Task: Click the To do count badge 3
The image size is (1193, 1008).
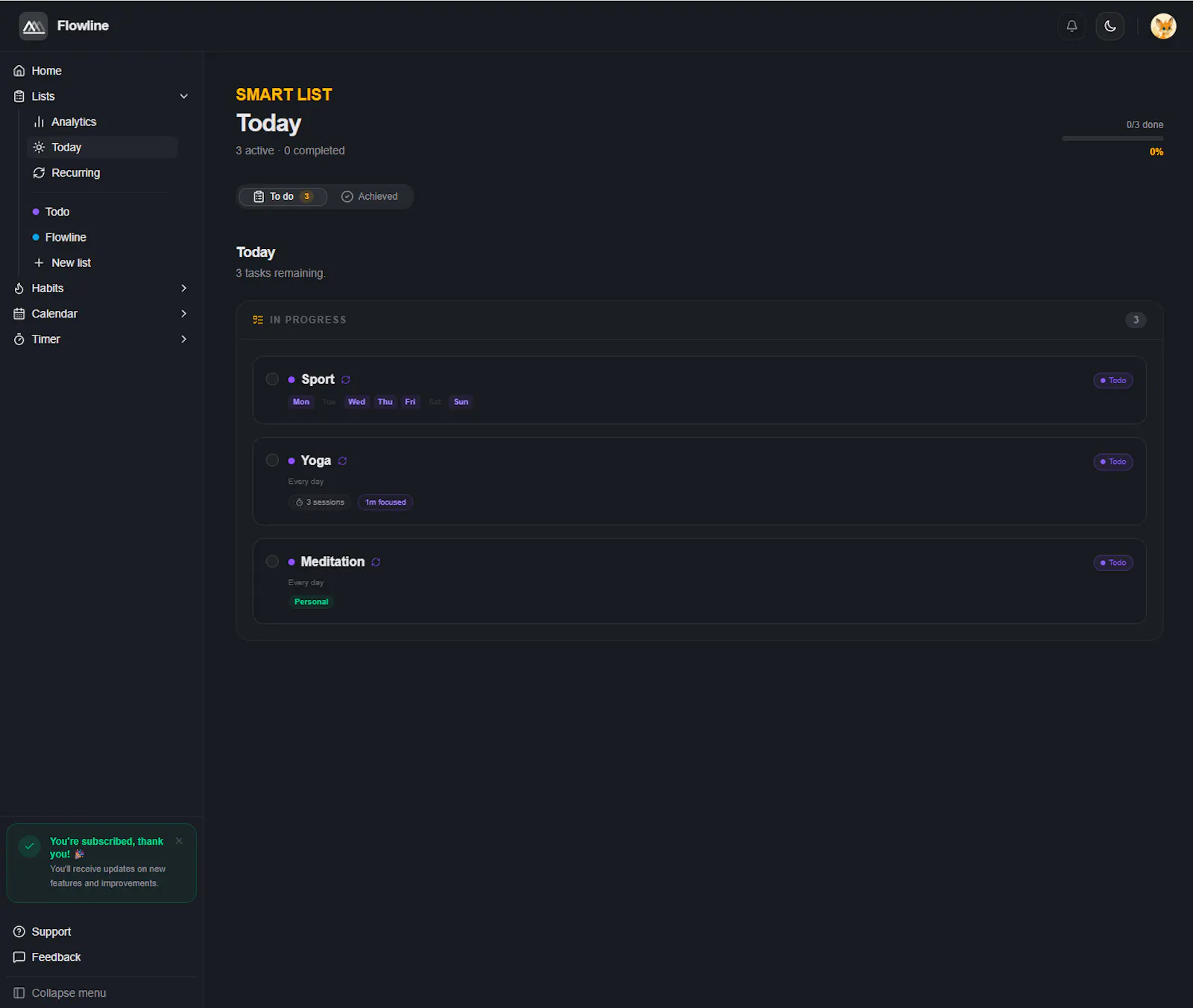Action: [x=306, y=197]
